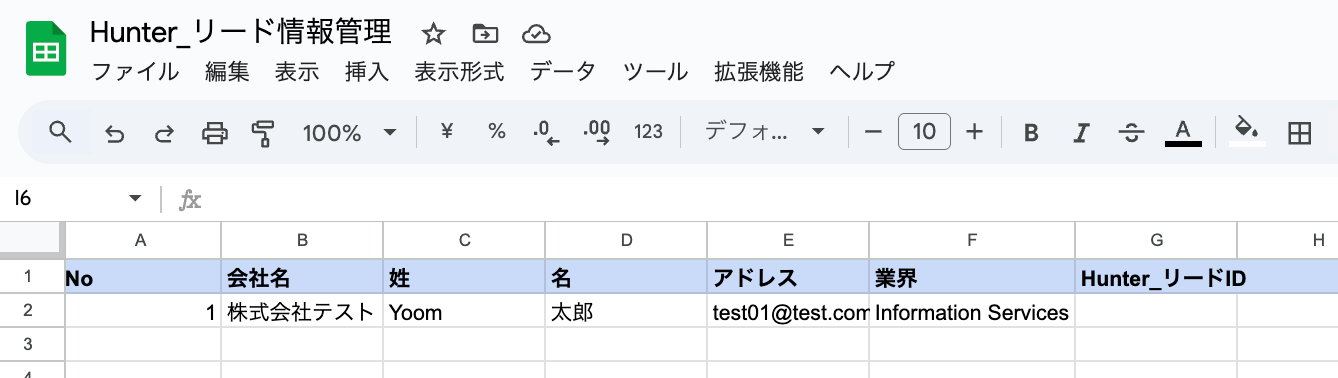The width and height of the screenshot is (1338, 378).
Task: Increase font size with plus button
Action: 975,132
